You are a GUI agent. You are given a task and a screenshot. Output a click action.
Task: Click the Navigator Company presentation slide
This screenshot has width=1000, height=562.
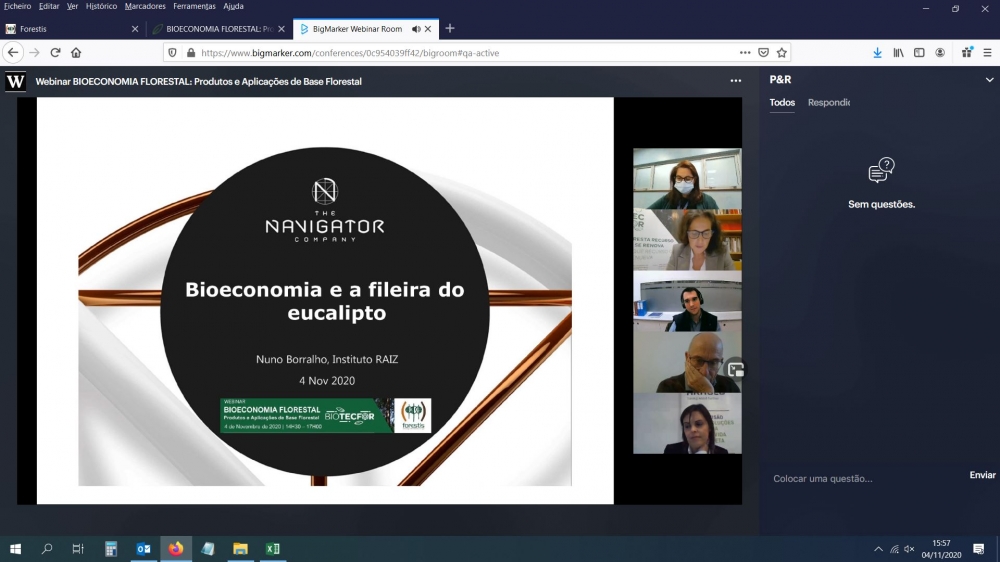pos(325,300)
